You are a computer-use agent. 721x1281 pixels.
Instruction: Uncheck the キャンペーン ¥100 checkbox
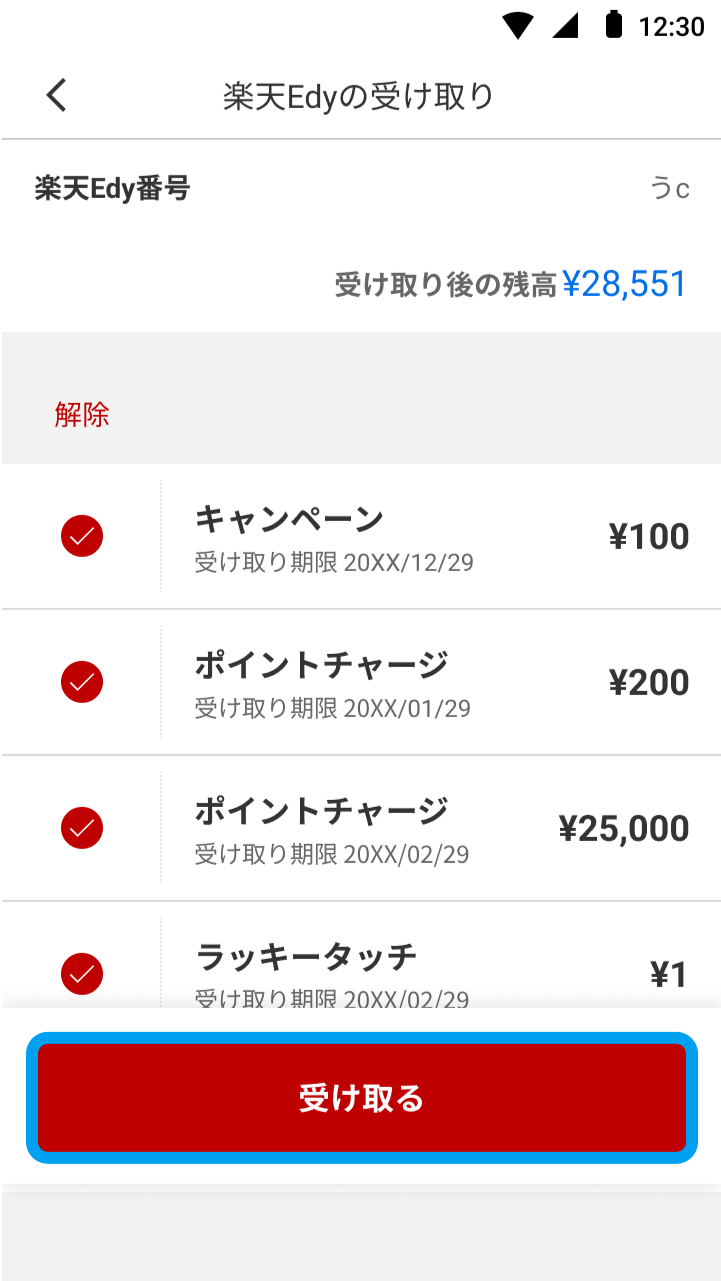pos(82,537)
